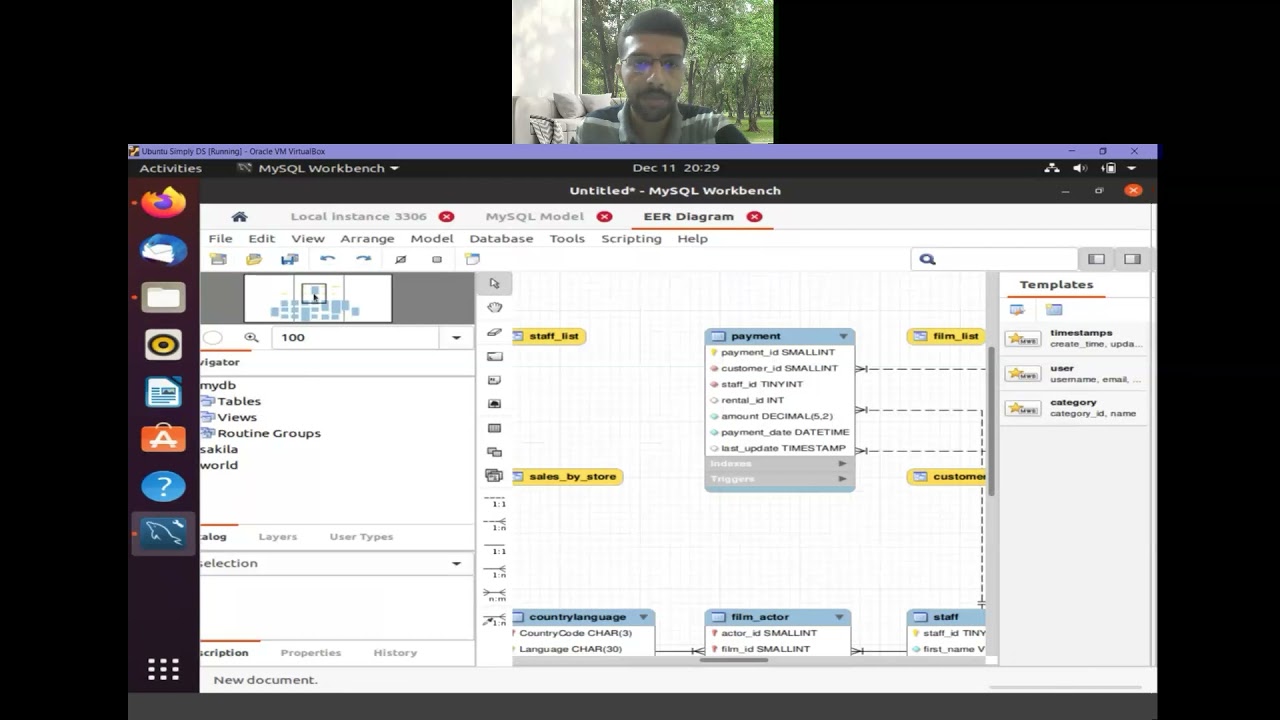Click the Undo arrow icon
The image size is (1280, 720).
tap(327, 259)
